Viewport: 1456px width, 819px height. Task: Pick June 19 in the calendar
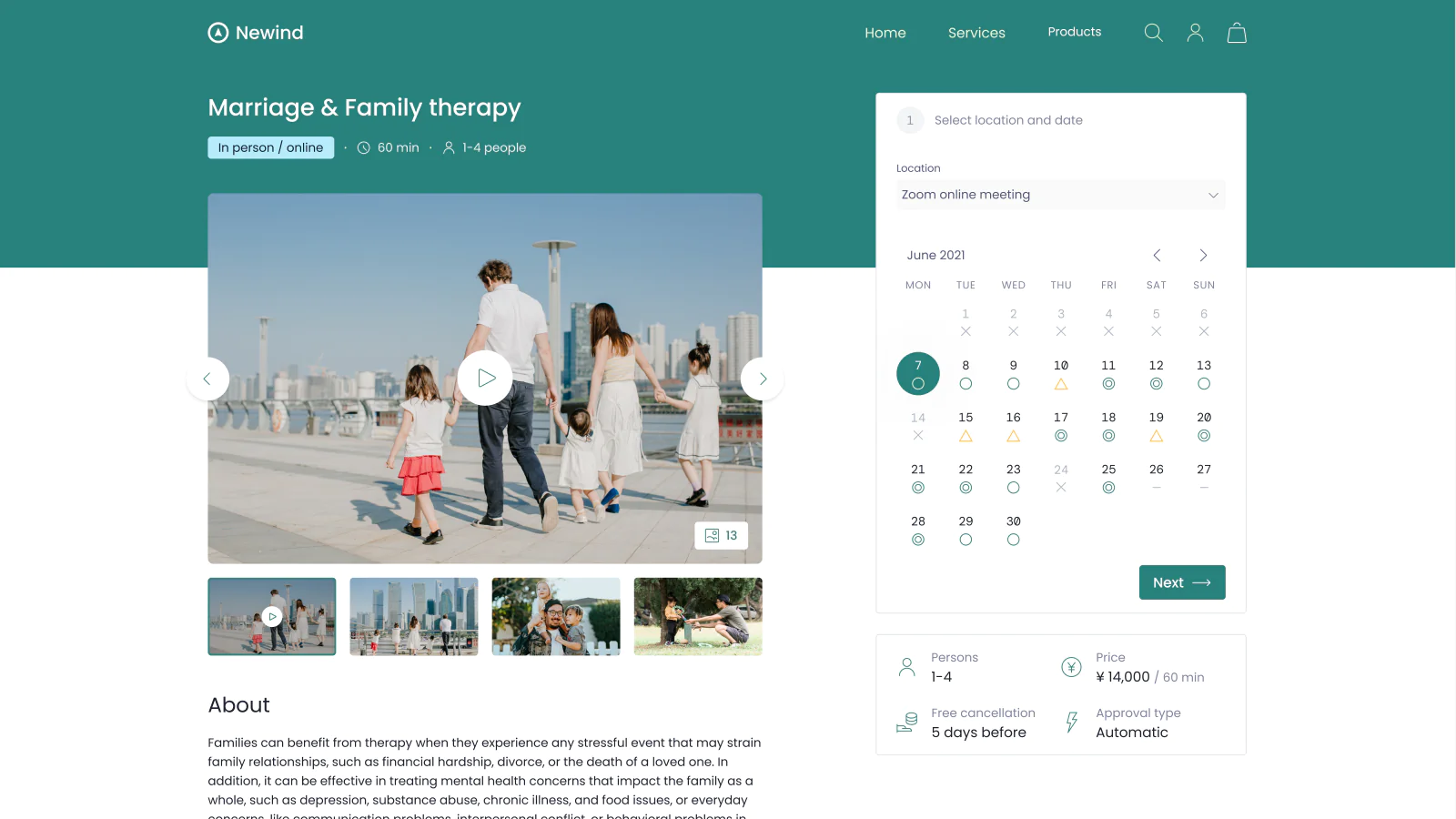click(x=1156, y=426)
